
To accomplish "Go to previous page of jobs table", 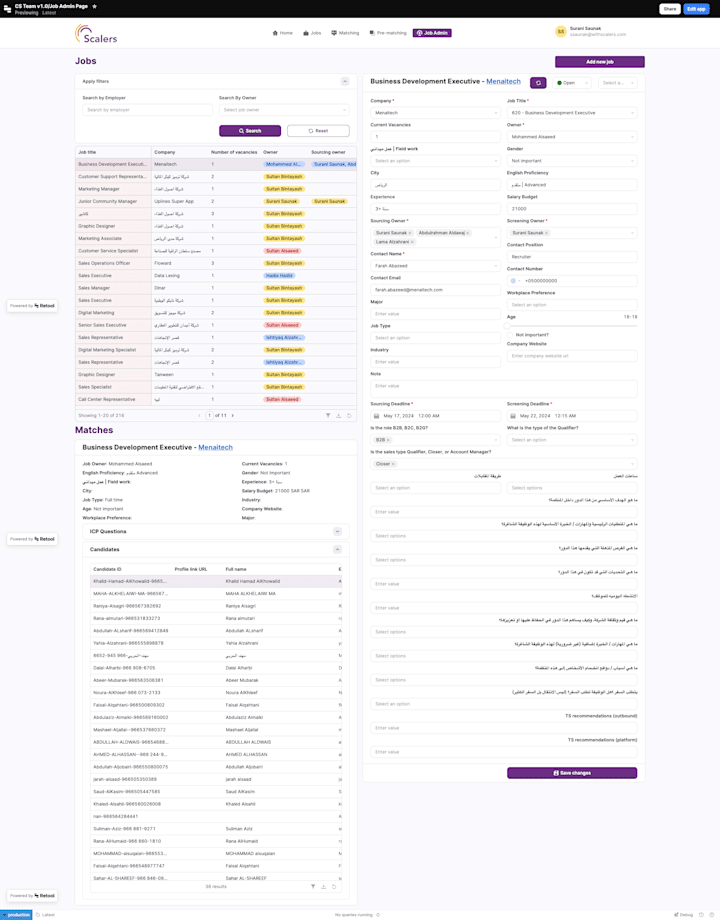I will click(200, 415).
